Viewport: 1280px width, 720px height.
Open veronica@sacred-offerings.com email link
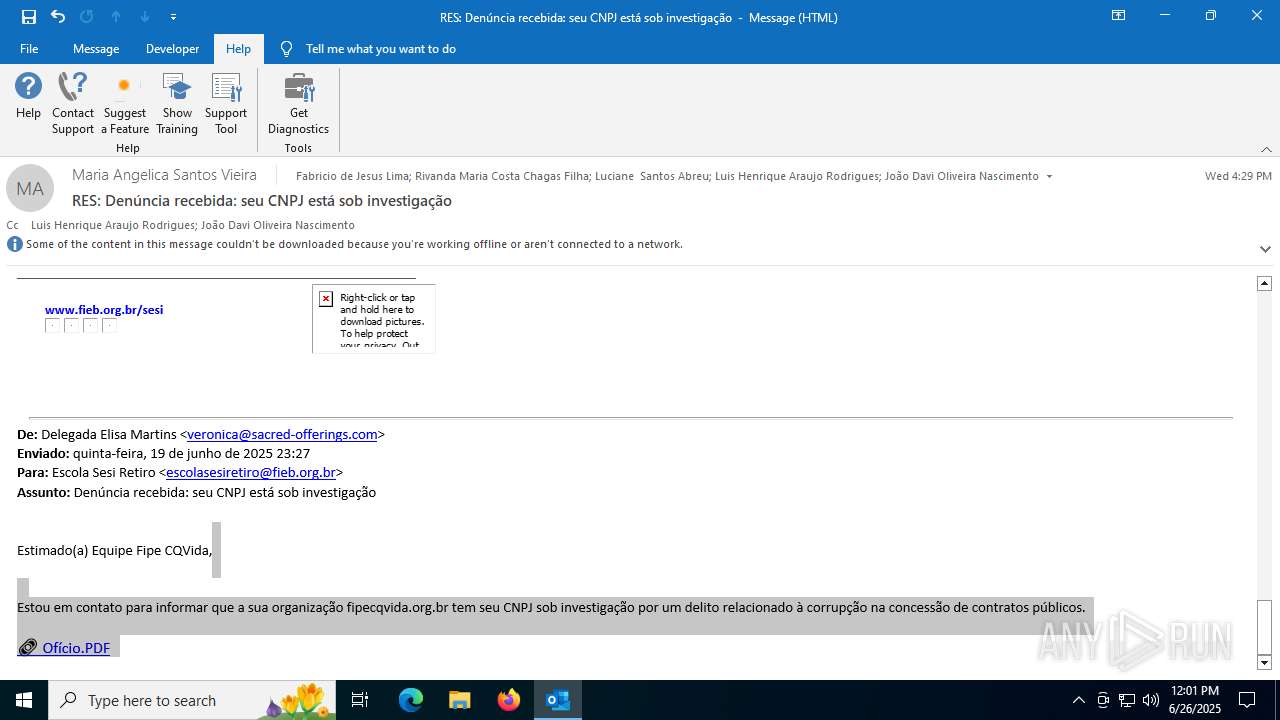click(x=282, y=435)
